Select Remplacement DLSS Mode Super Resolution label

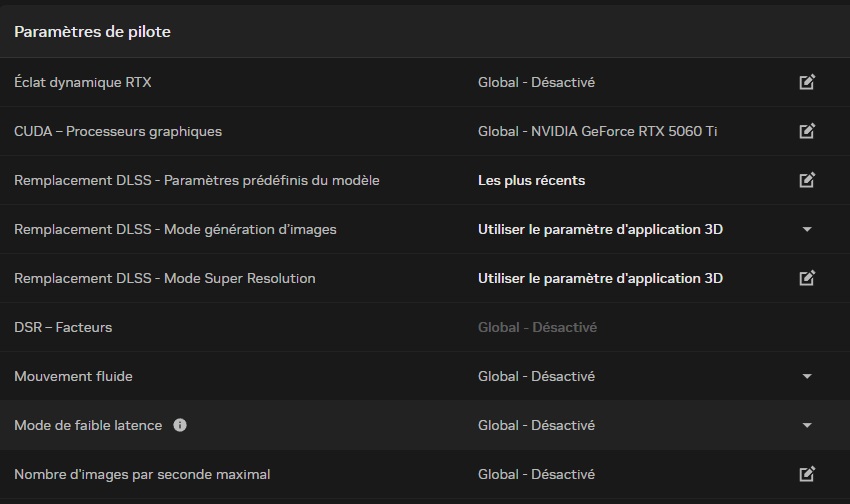(x=165, y=279)
